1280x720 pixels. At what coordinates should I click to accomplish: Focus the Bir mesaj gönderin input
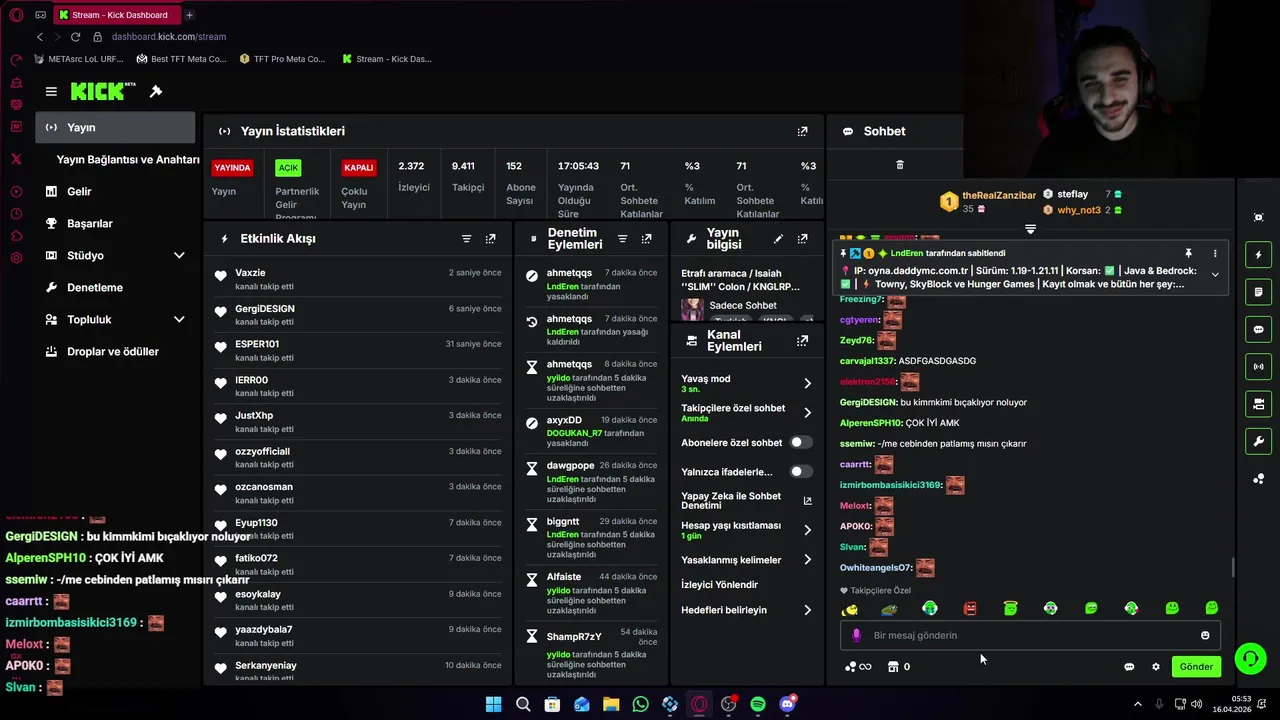coord(1030,635)
